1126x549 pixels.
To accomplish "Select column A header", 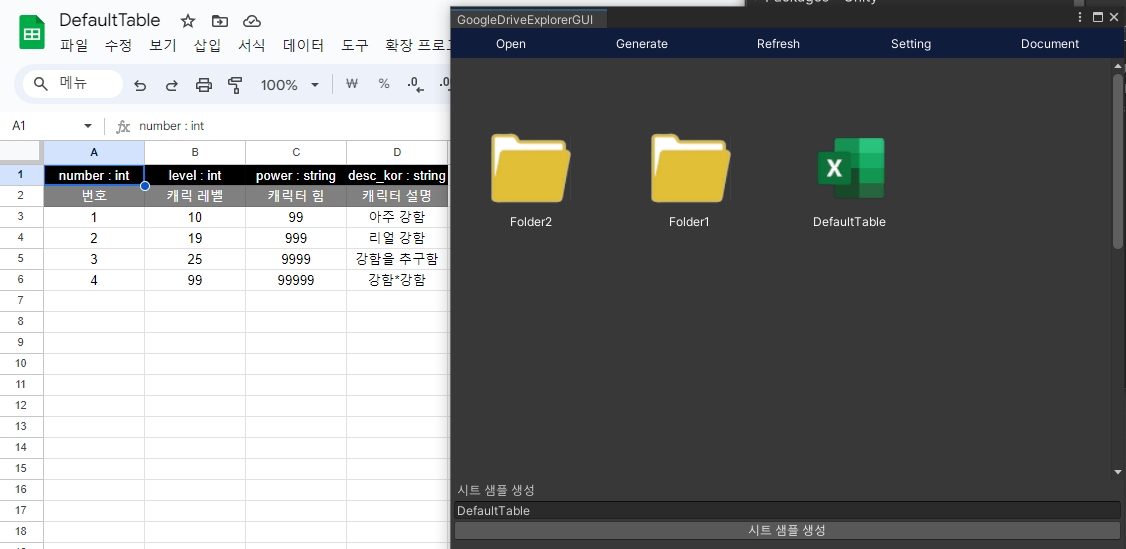I will [x=94, y=152].
